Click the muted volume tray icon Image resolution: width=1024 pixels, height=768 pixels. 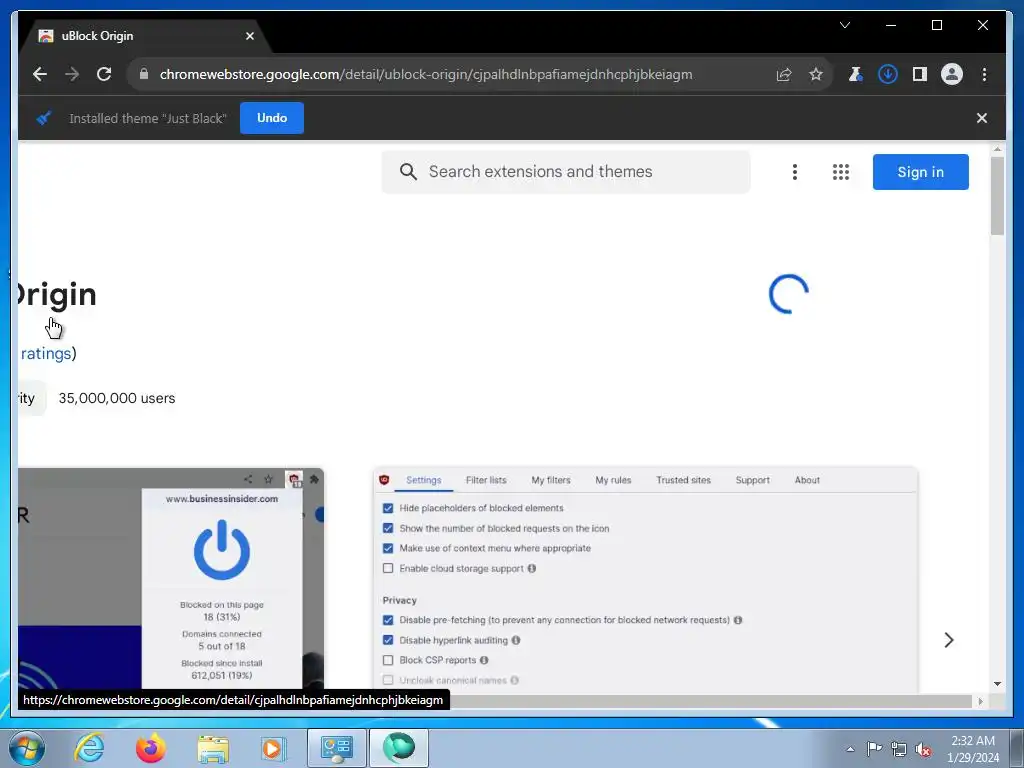pyautogui.click(x=923, y=750)
